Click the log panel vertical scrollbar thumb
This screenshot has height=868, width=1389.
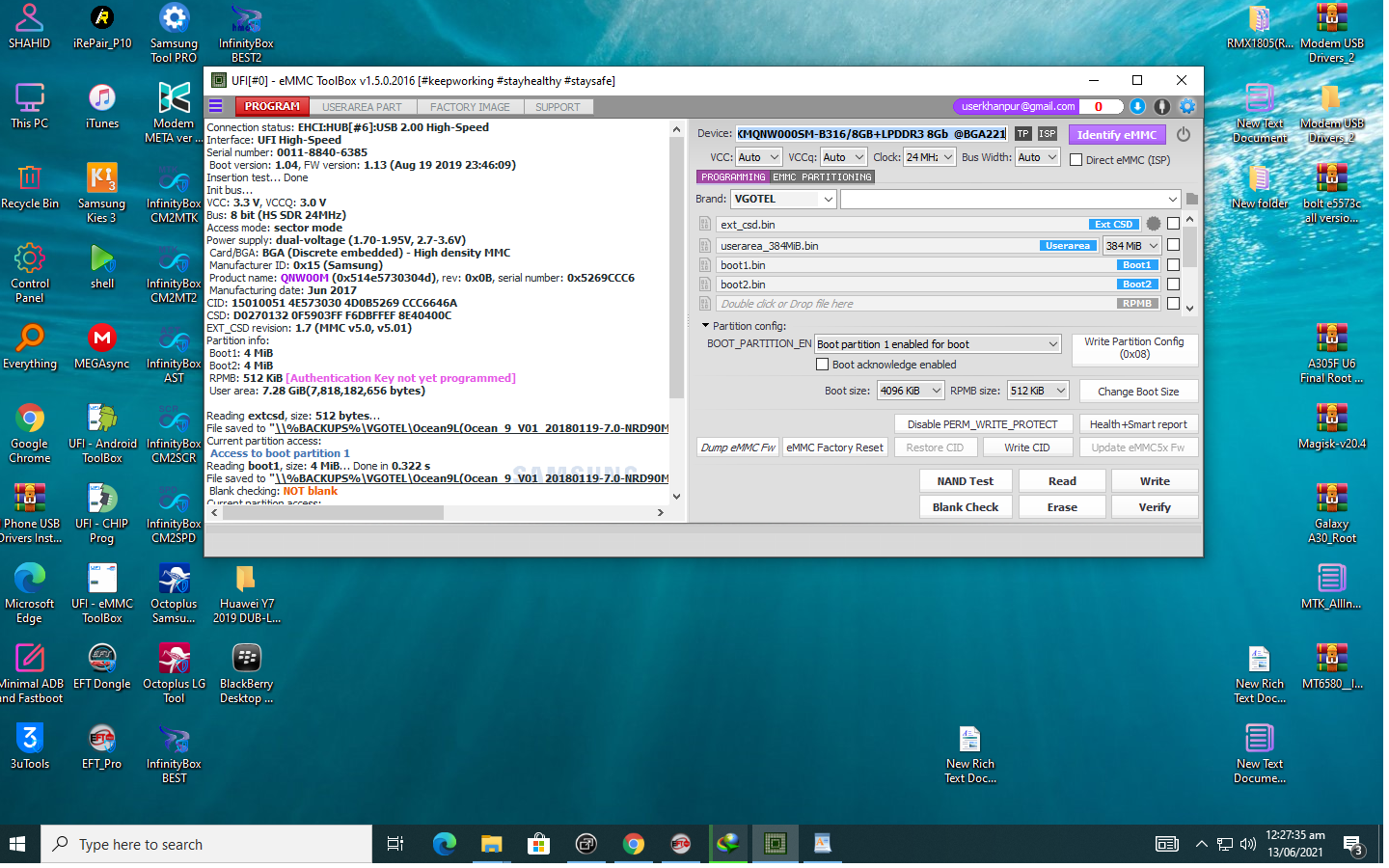(676, 267)
